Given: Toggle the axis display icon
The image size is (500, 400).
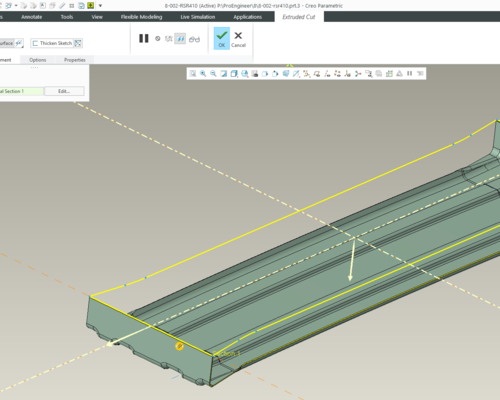Looking at the screenshot, I should point(327,74).
